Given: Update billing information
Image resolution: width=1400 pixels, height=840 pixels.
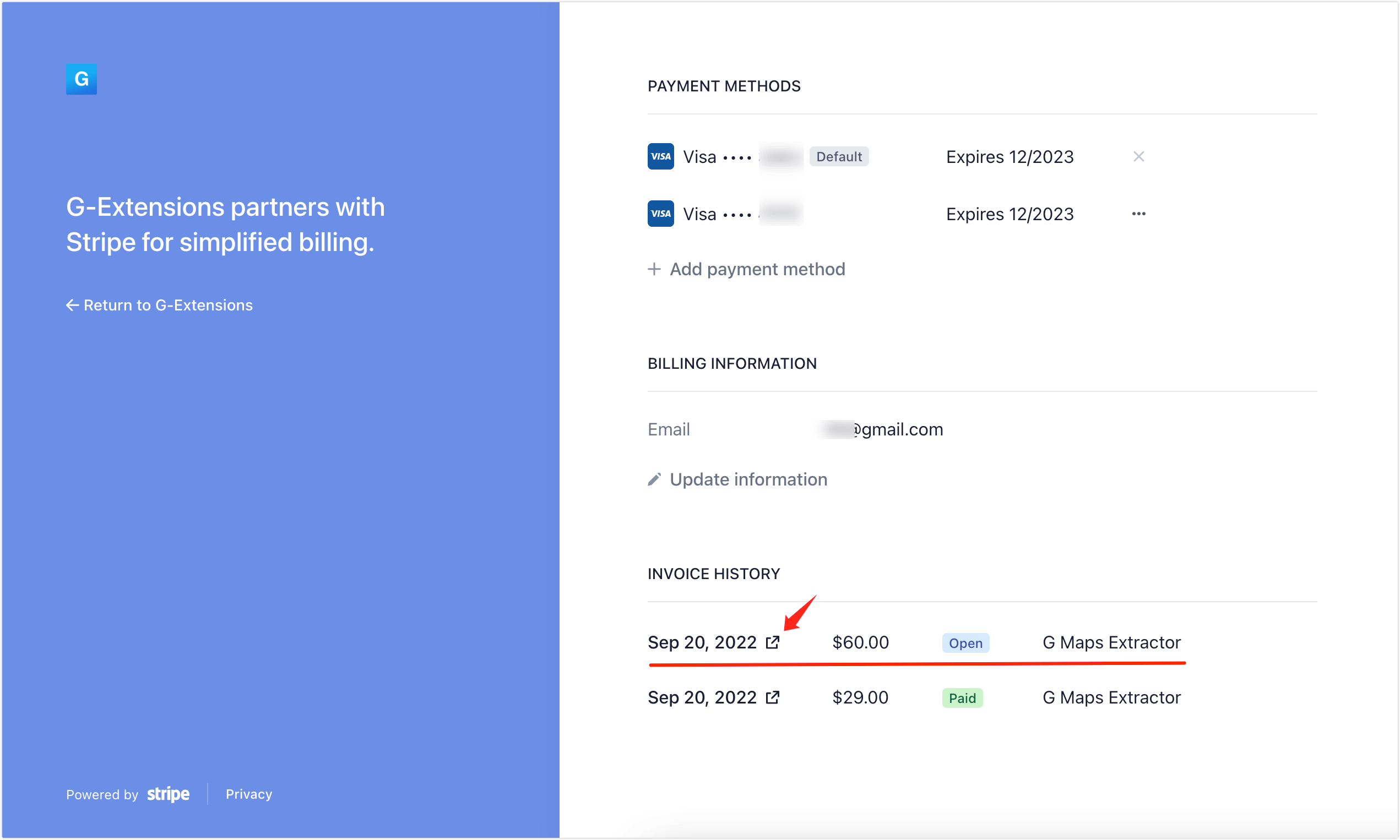Looking at the screenshot, I should 737,480.
